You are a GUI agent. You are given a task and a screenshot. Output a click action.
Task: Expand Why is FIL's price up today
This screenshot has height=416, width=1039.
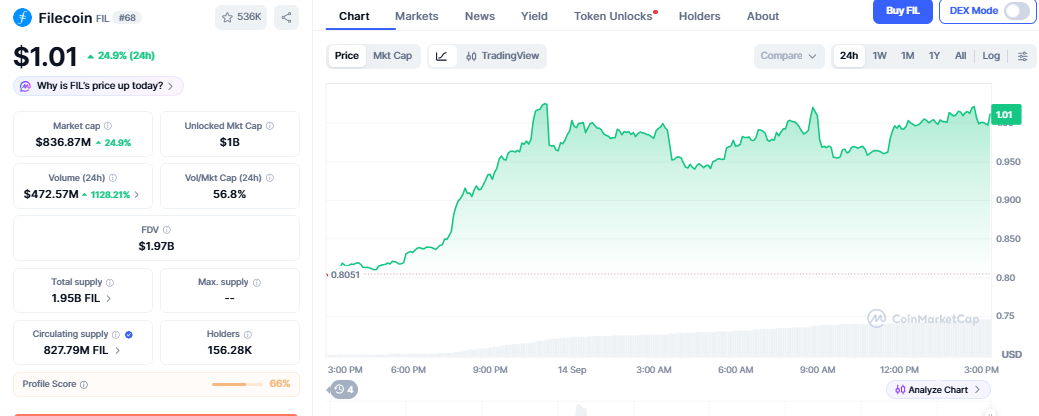(x=98, y=86)
